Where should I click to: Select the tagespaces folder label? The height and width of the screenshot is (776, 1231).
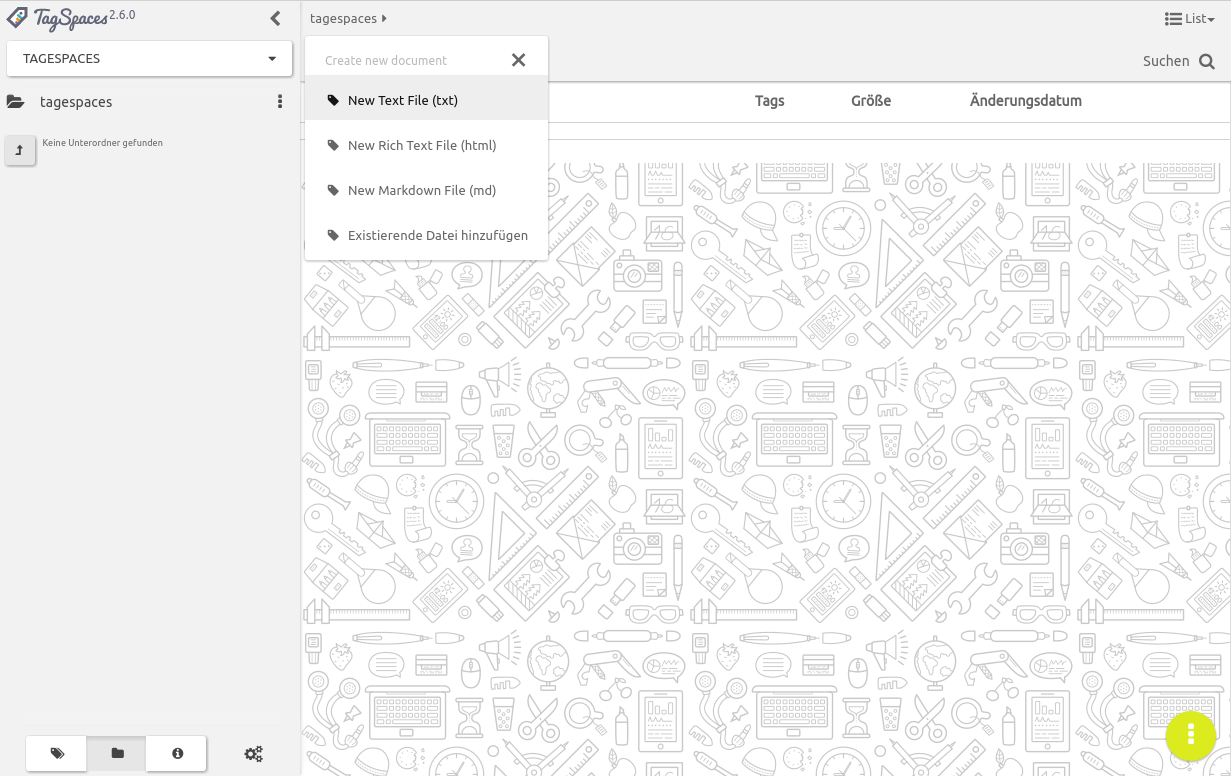(76, 102)
